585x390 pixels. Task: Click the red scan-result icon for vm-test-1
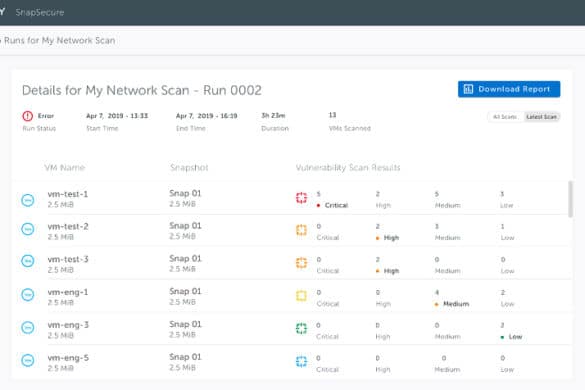301,198
